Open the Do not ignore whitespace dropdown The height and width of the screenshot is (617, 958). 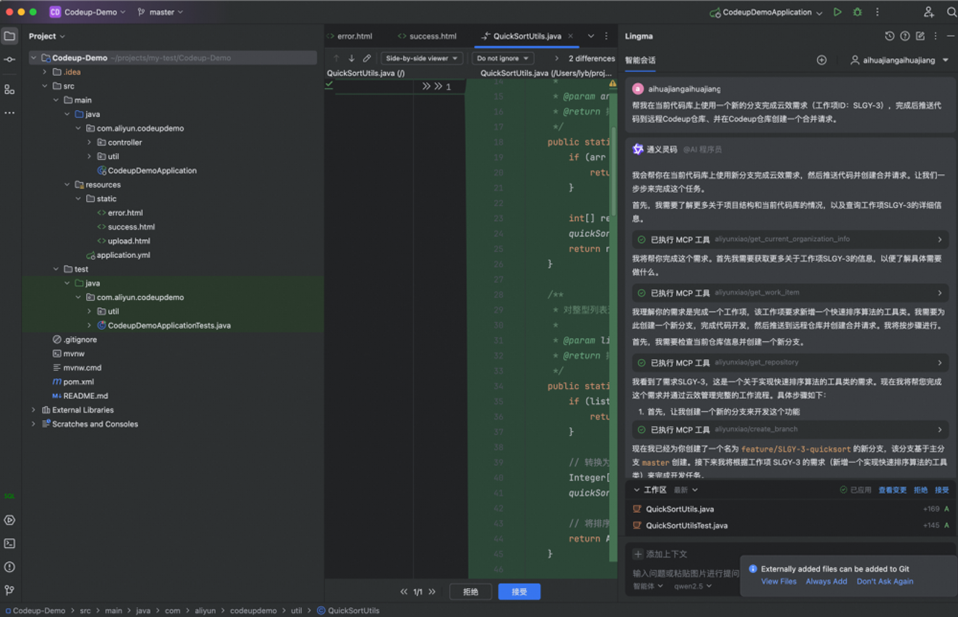500,58
